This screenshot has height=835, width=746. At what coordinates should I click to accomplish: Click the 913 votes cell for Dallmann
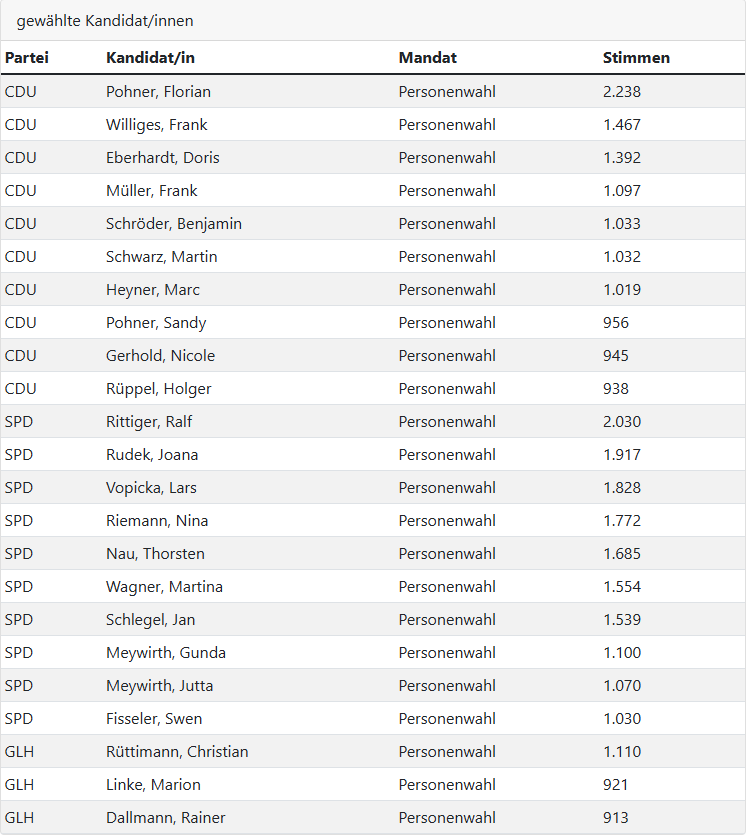click(616, 818)
